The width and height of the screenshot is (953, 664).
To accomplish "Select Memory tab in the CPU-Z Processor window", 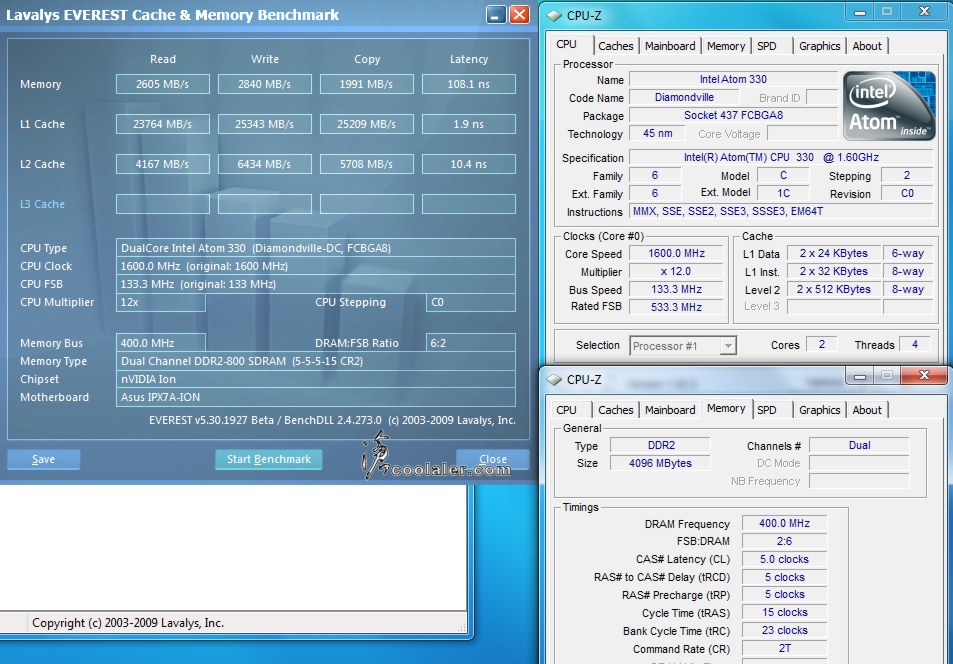I will (x=726, y=46).
